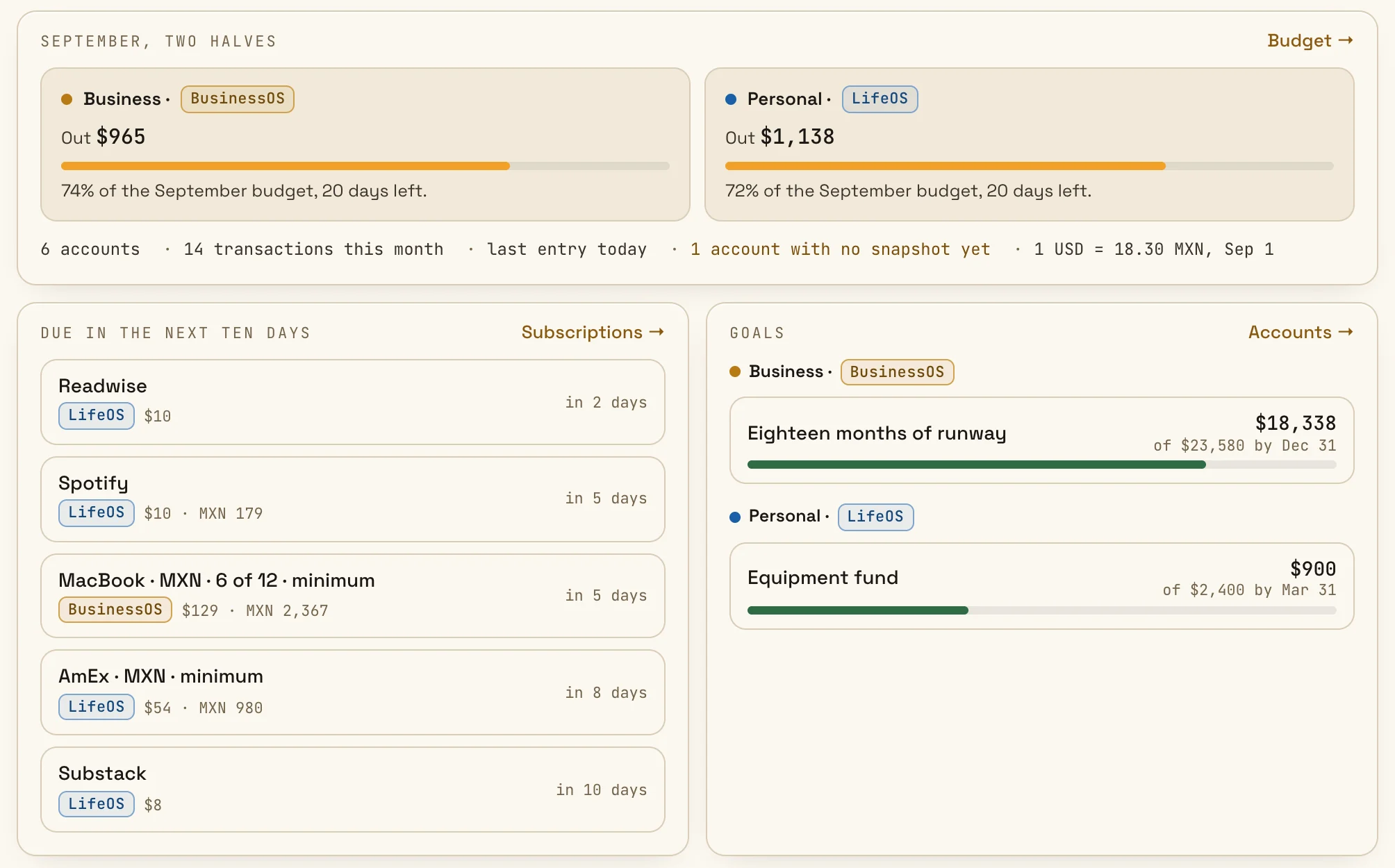Click the '1 USD = 18.30 MXN, Sep 1' rate
This screenshot has height=868, width=1395.
pyautogui.click(x=1154, y=249)
